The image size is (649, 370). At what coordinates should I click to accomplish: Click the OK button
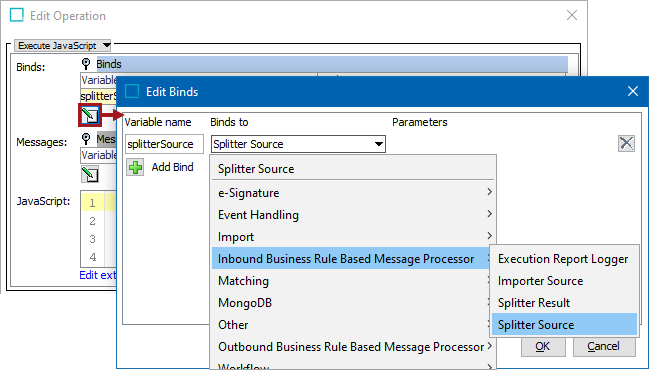543,346
